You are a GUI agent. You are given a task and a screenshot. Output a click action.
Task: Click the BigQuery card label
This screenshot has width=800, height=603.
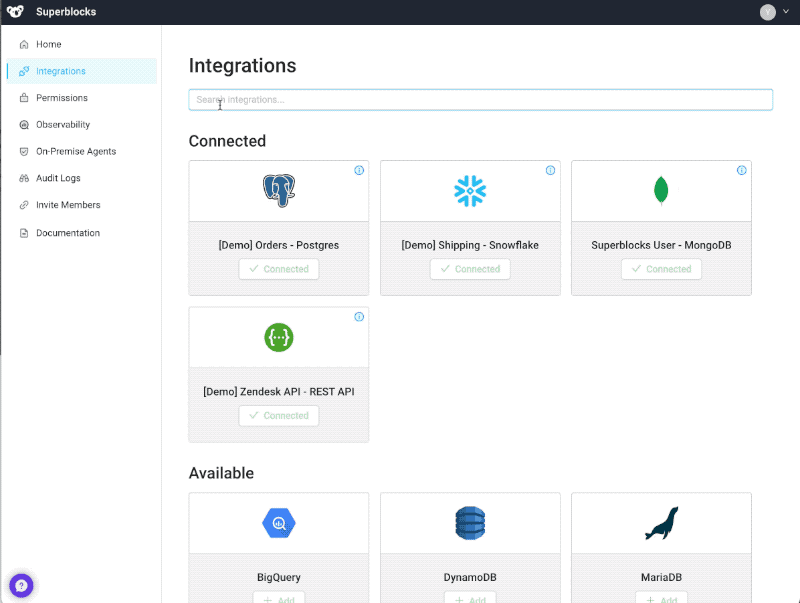pos(279,577)
